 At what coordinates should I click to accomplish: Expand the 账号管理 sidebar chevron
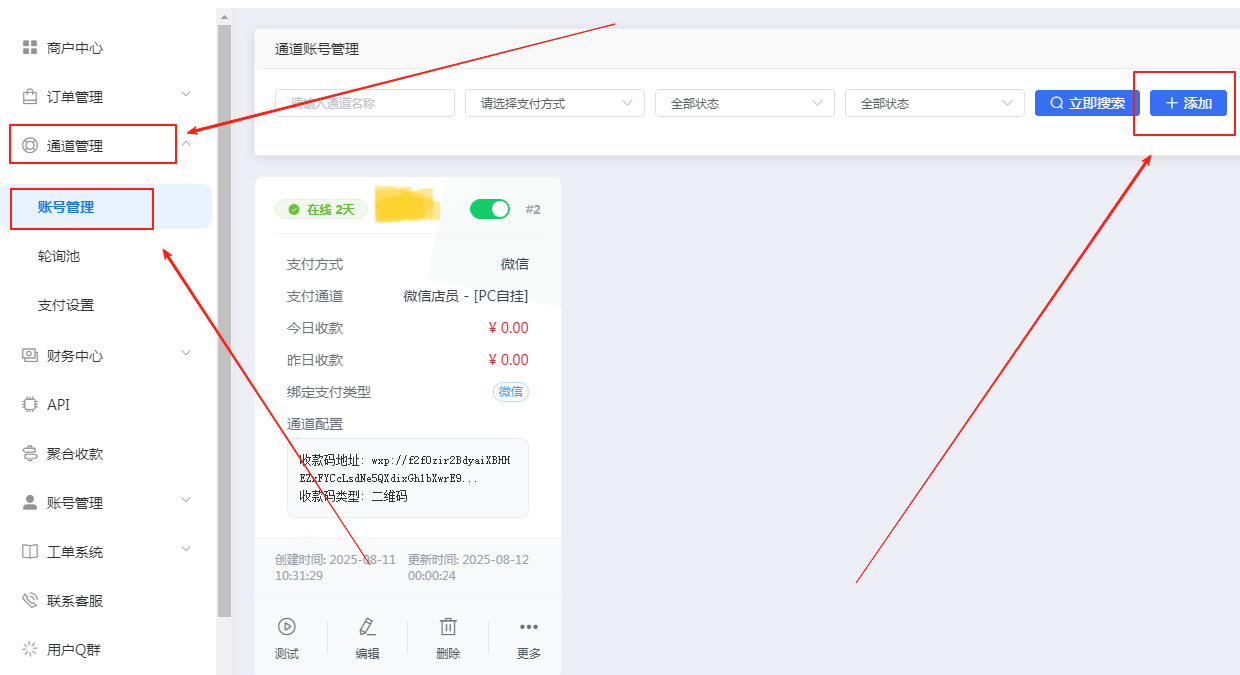click(186, 499)
